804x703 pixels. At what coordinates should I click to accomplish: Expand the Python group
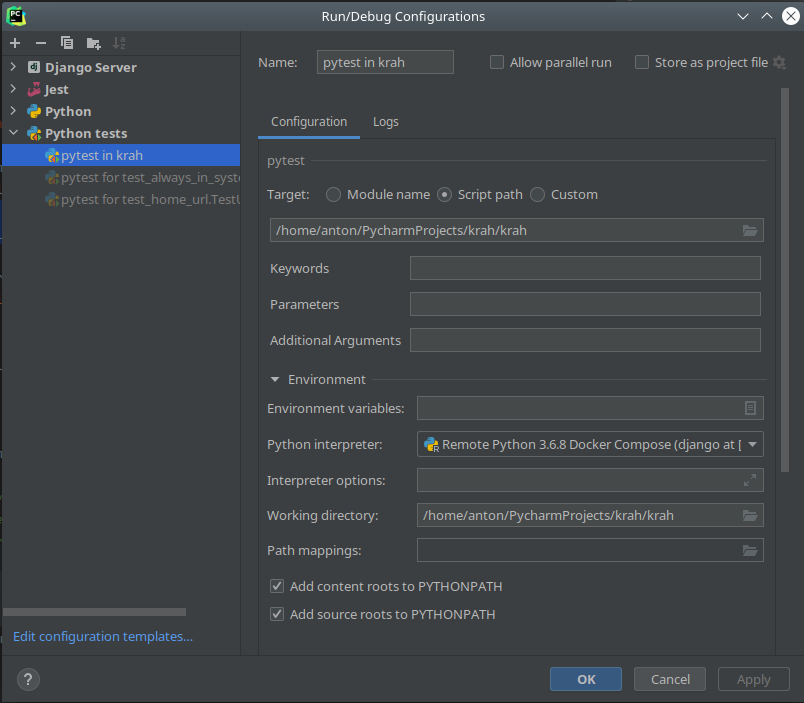[x=13, y=111]
